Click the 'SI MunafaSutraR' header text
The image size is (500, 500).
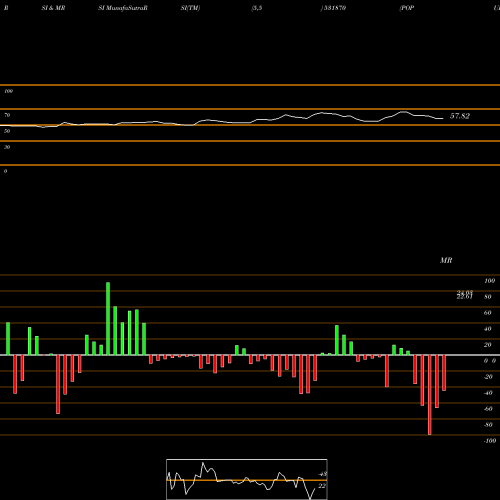click(x=123, y=8)
